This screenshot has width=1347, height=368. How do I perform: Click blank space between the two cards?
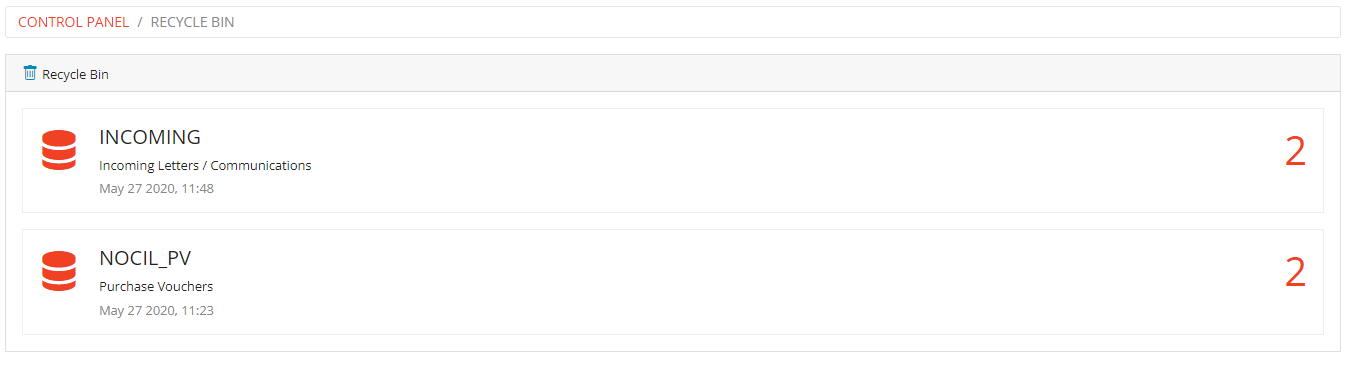(x=672, y=221)
